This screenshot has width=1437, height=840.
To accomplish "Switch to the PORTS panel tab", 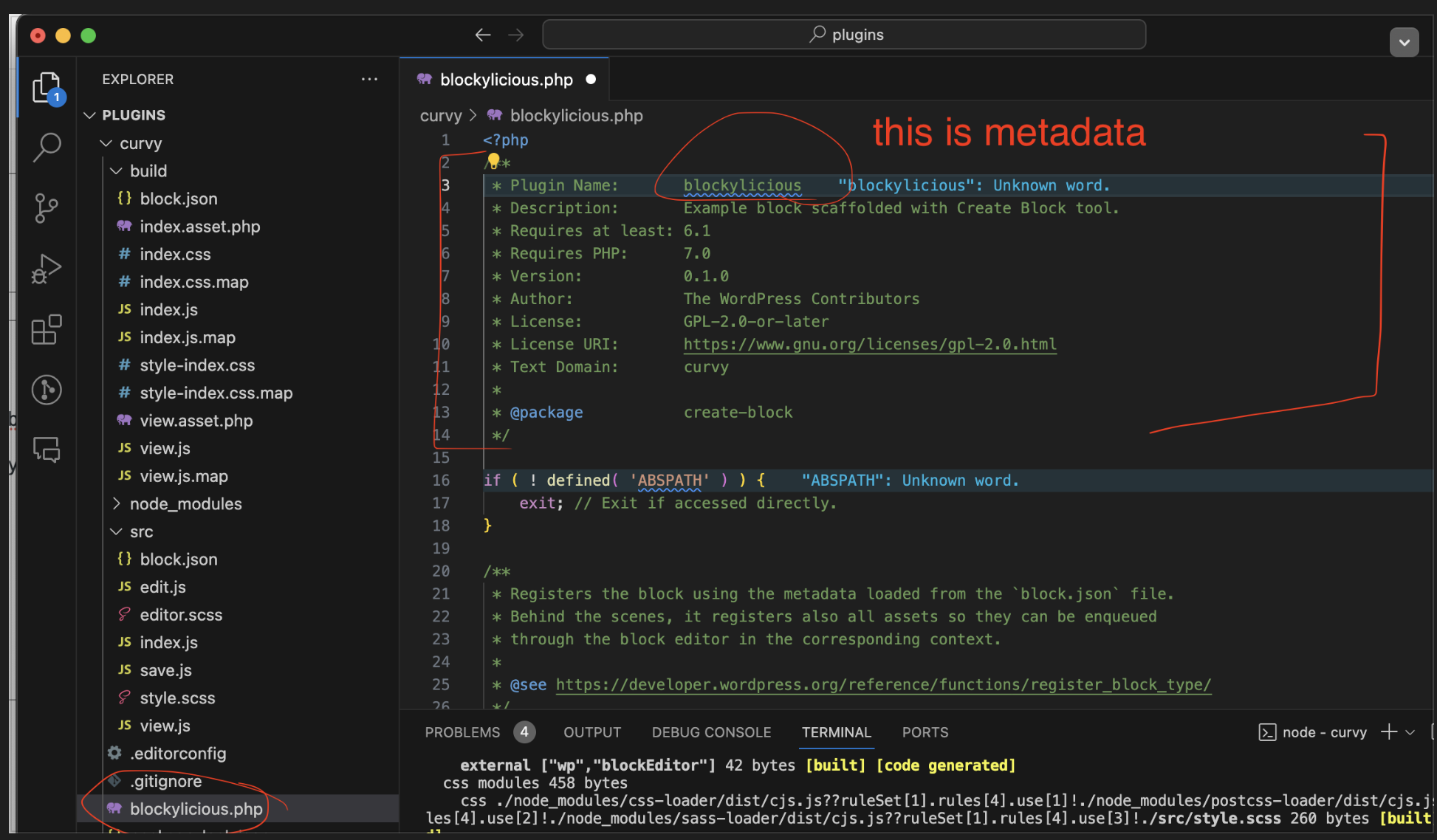I will (925, 732).
